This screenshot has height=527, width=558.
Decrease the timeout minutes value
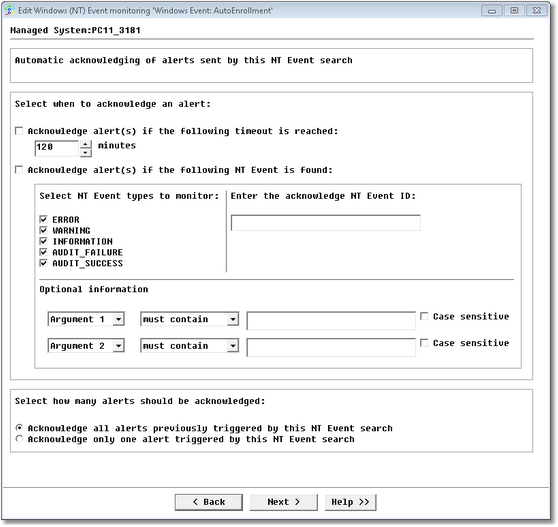click(86, 153)
